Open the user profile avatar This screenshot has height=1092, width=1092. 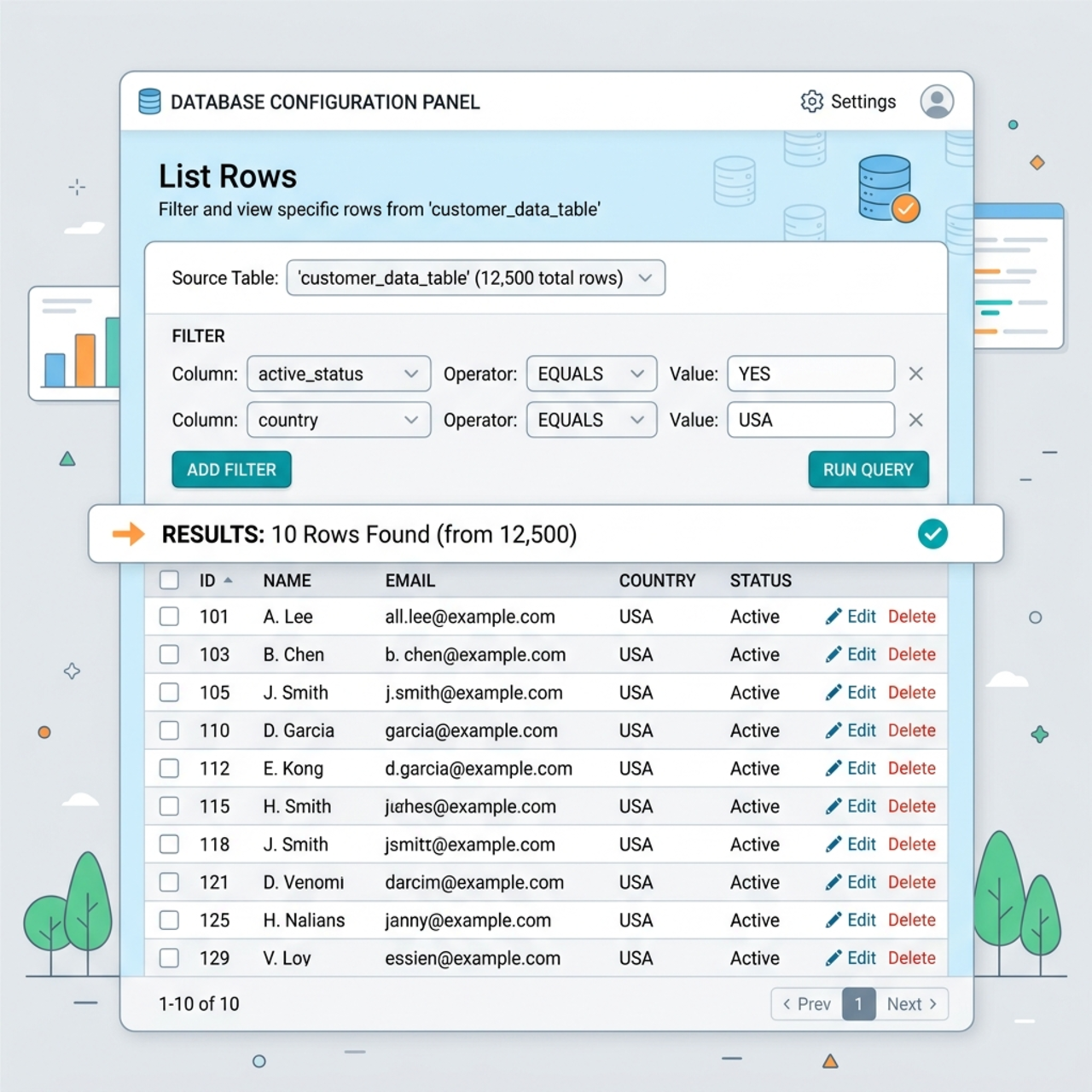coord(937,102)
